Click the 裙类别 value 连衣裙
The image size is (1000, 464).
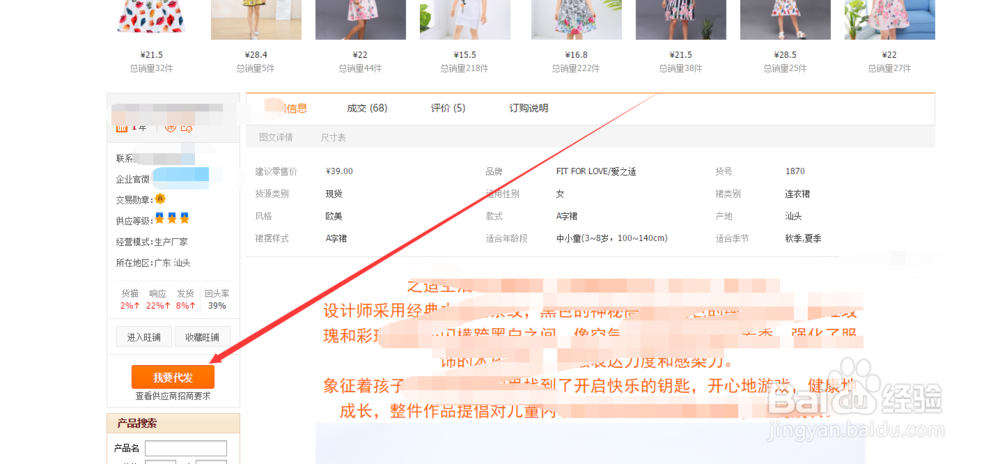click(797, 194)
